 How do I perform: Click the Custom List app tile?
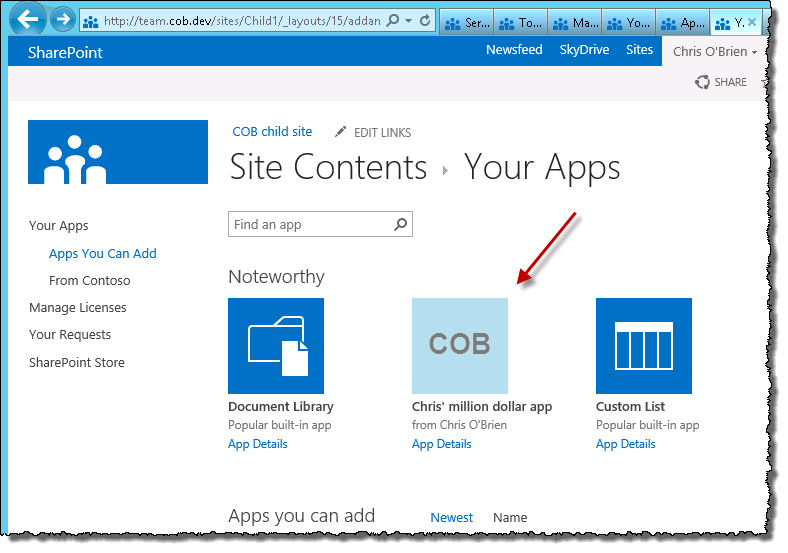(644, 346)
